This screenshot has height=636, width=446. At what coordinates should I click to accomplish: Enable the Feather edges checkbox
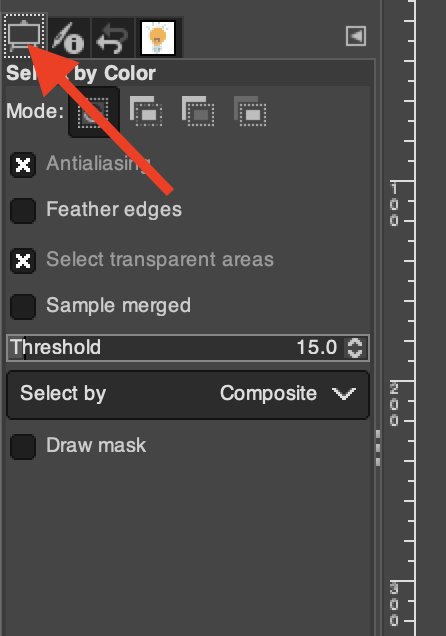click(x=23, y=211)
